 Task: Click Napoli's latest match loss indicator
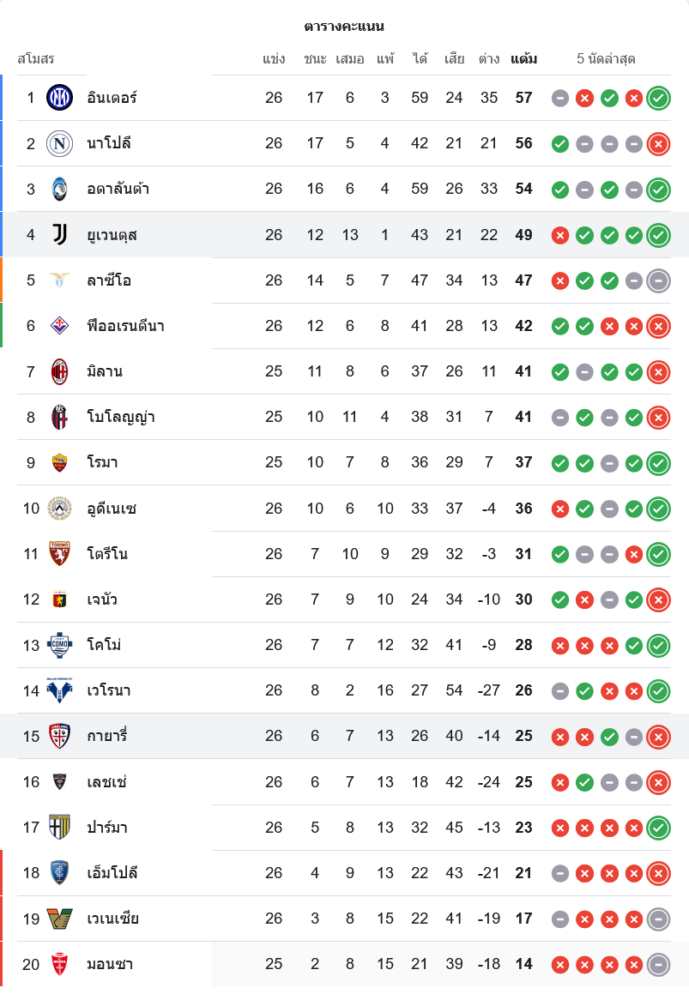click(658, 144)
